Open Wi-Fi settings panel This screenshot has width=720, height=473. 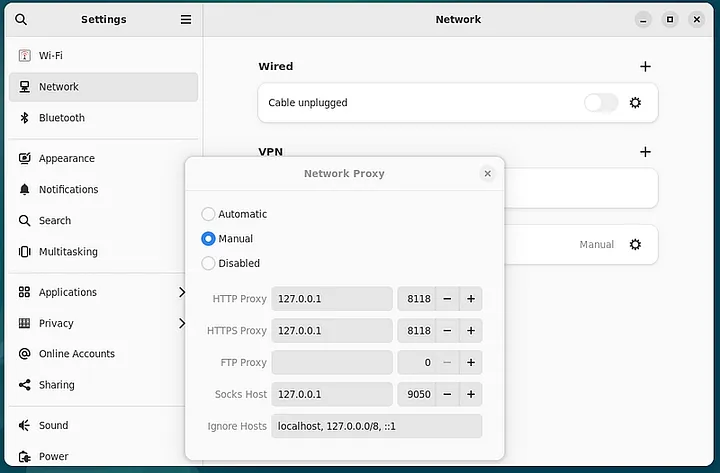103,56
